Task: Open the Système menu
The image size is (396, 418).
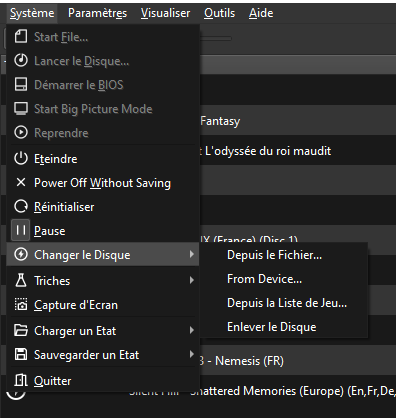Action: pyautogui.click(x=32, y=13)
